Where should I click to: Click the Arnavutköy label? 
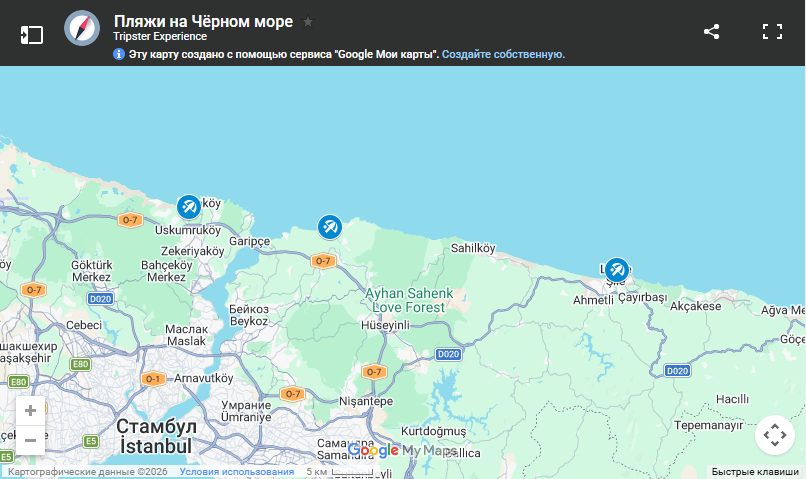204,378
